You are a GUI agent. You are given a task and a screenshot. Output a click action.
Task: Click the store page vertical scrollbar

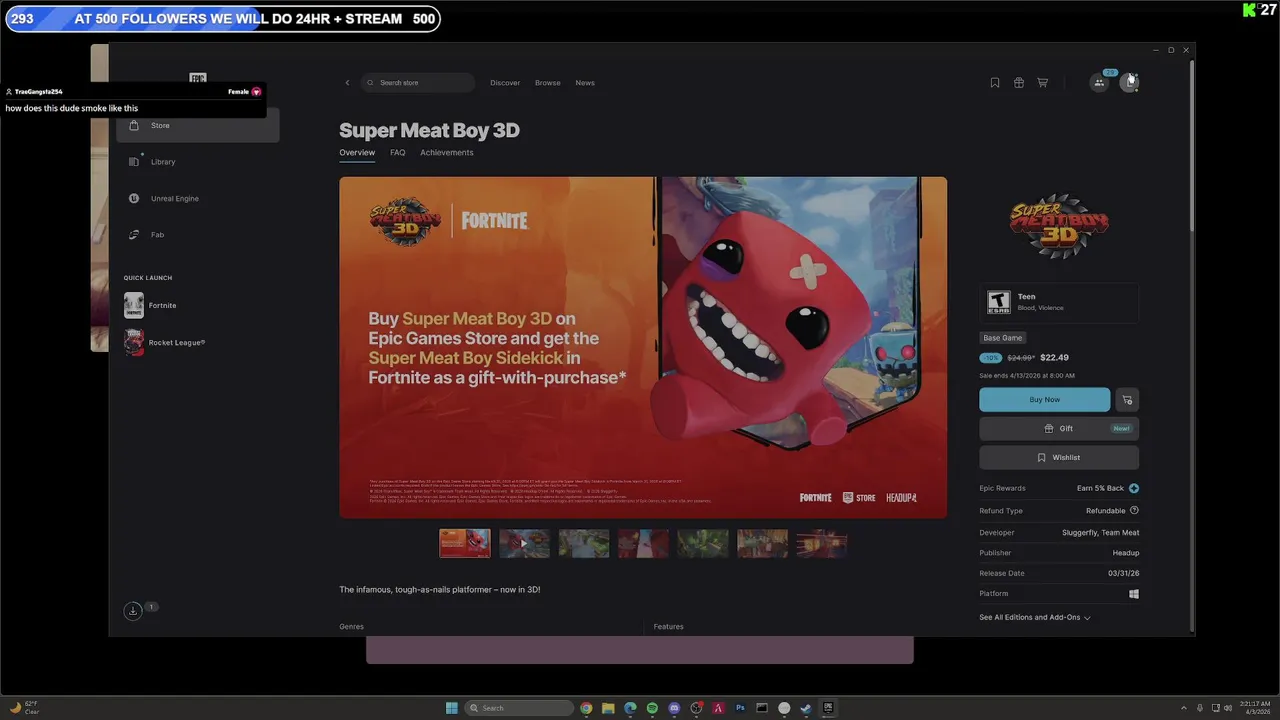(1191, 145)
